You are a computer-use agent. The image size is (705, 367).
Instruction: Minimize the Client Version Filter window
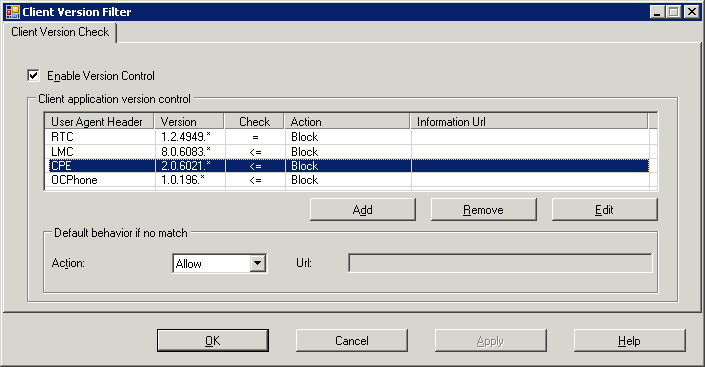coord(657,12)
